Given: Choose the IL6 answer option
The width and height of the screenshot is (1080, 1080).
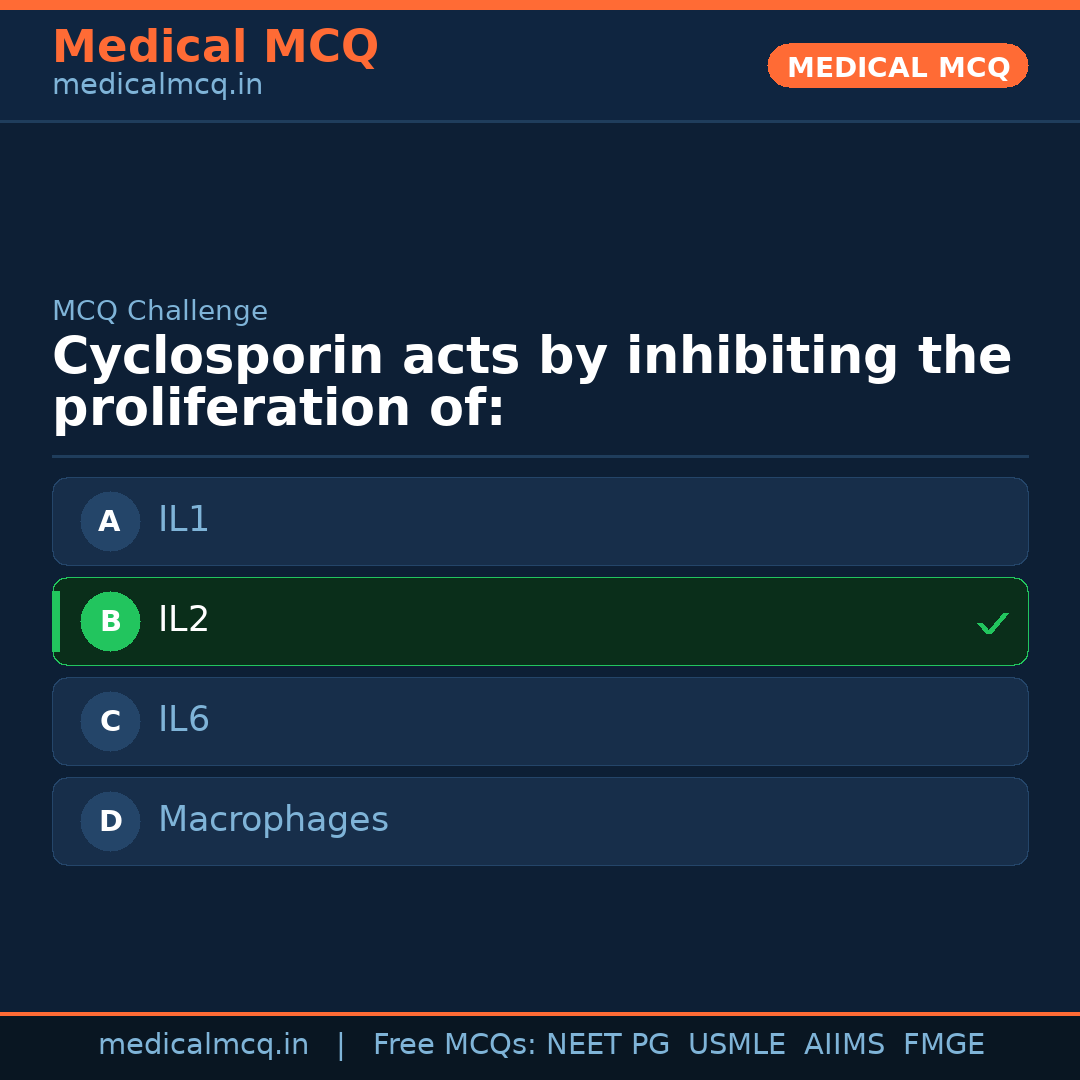Looking at the screenshot, I should 540,721.
